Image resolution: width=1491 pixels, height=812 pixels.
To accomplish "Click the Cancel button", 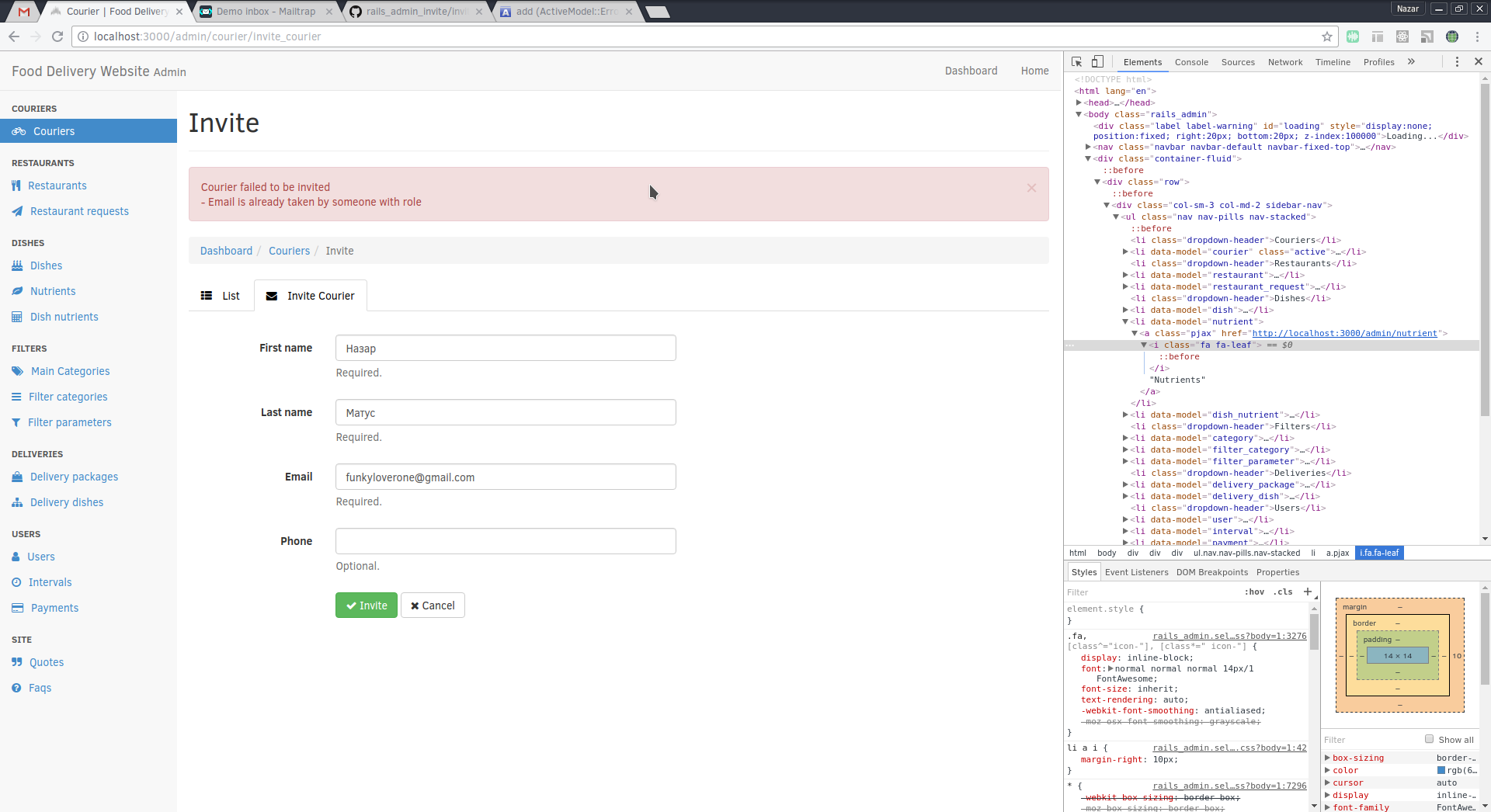I will (433, 606).
